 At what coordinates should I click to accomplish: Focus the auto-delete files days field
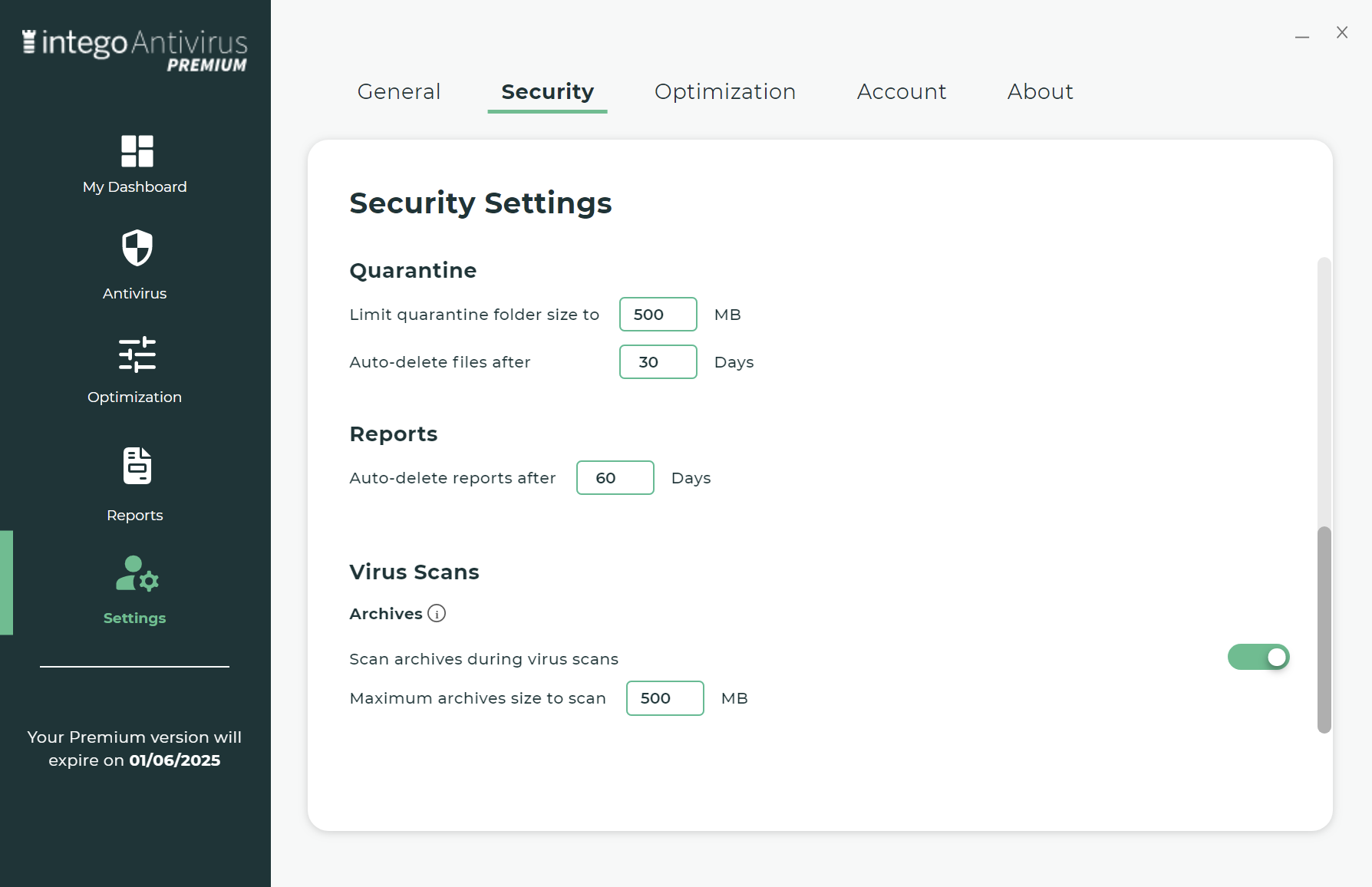click(658, 362)
